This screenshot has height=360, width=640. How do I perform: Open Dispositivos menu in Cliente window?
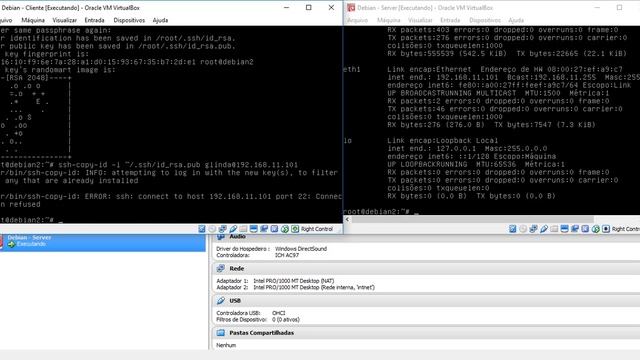point(129,20)
